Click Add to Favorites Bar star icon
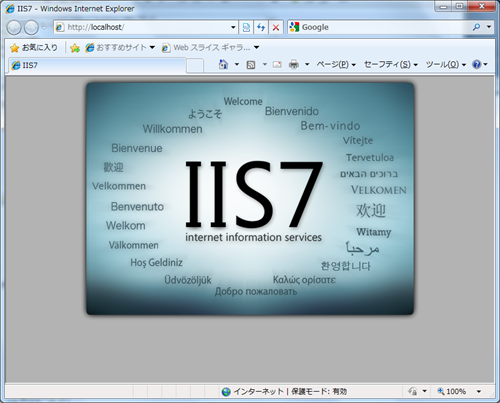This screenshot has height=403, width=500. pos(75,48)
